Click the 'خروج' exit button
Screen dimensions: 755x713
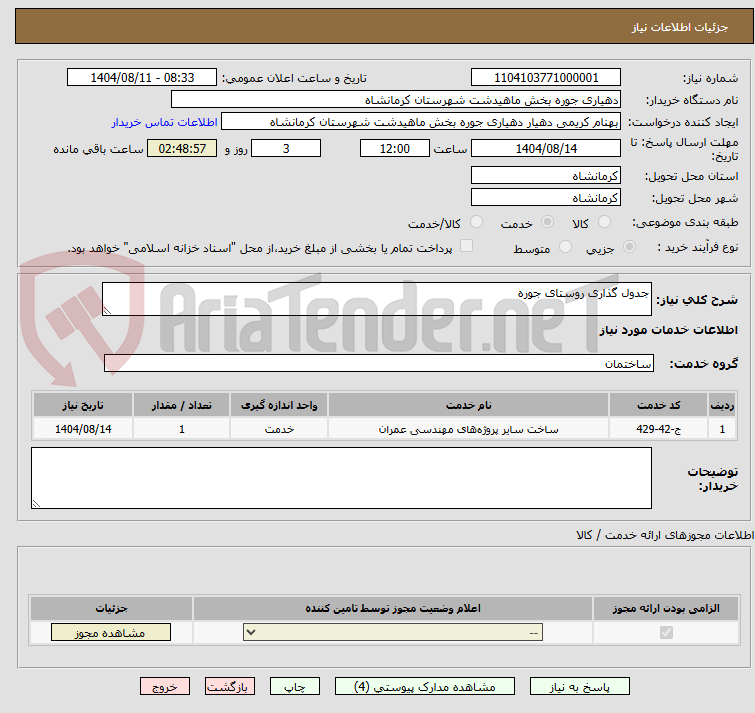click(x=165, y=687)
